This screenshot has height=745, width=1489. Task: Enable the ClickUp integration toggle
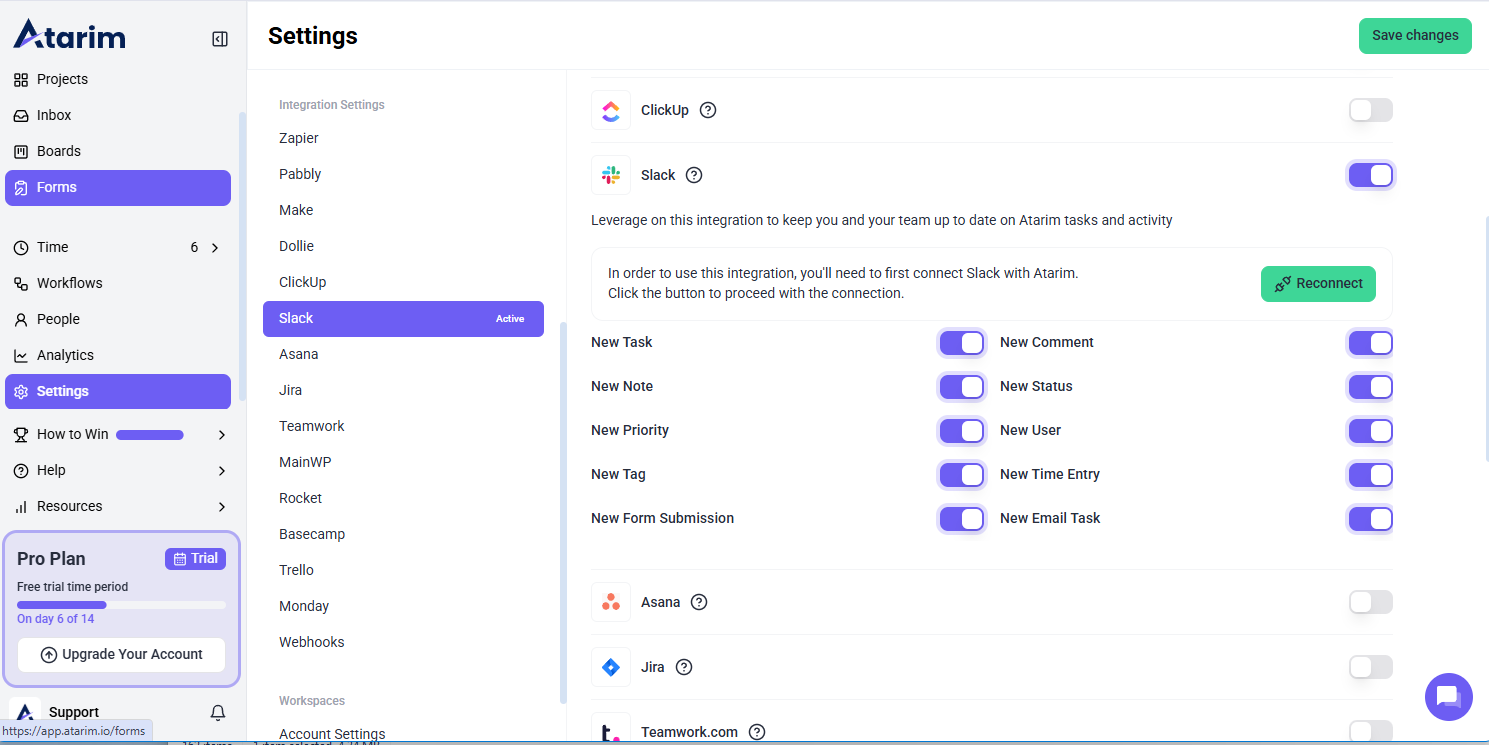click(1370, 110)
